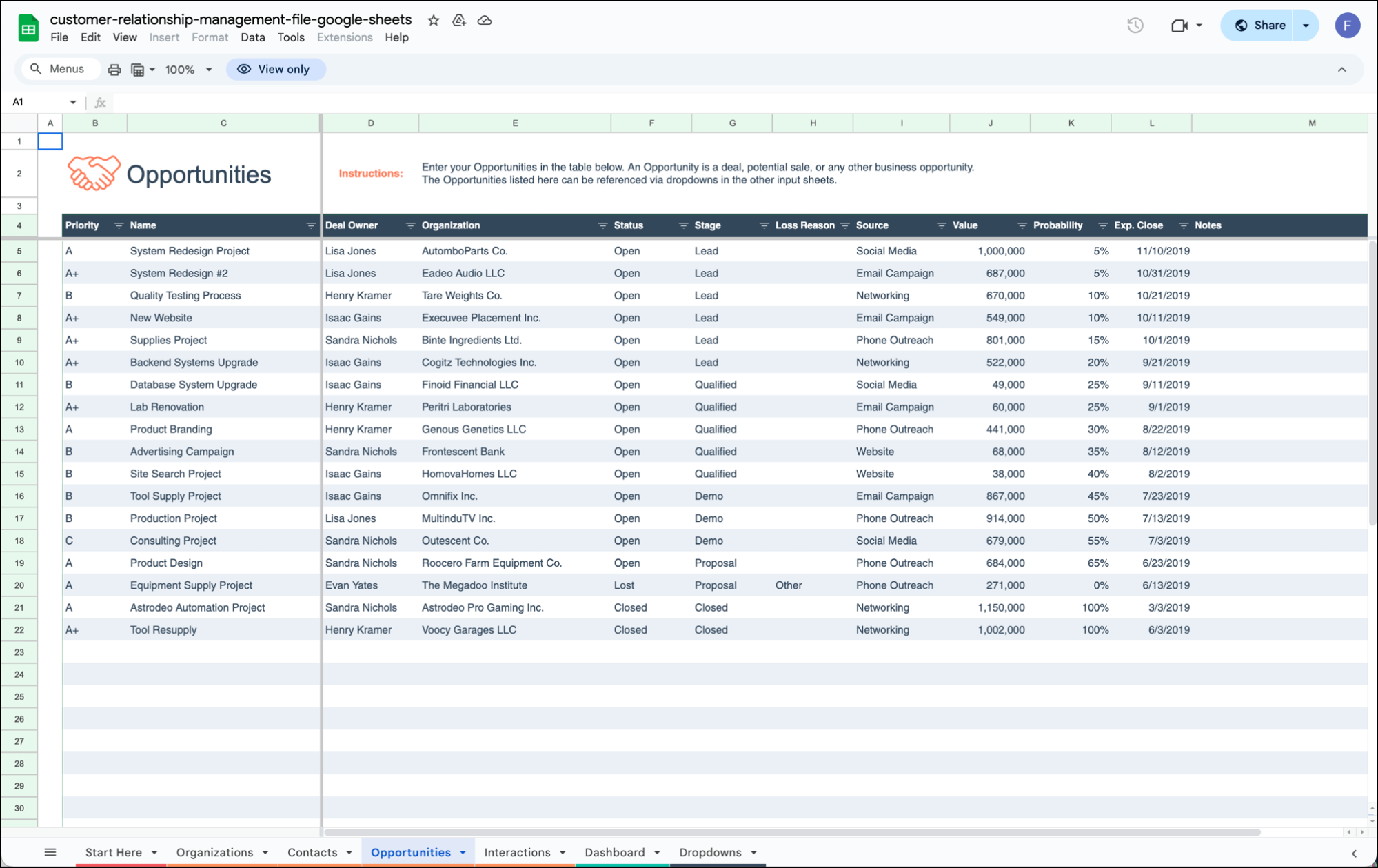
Task: Check the cloud save status icon
Action: pyautogui.click(x=485, y=20)
